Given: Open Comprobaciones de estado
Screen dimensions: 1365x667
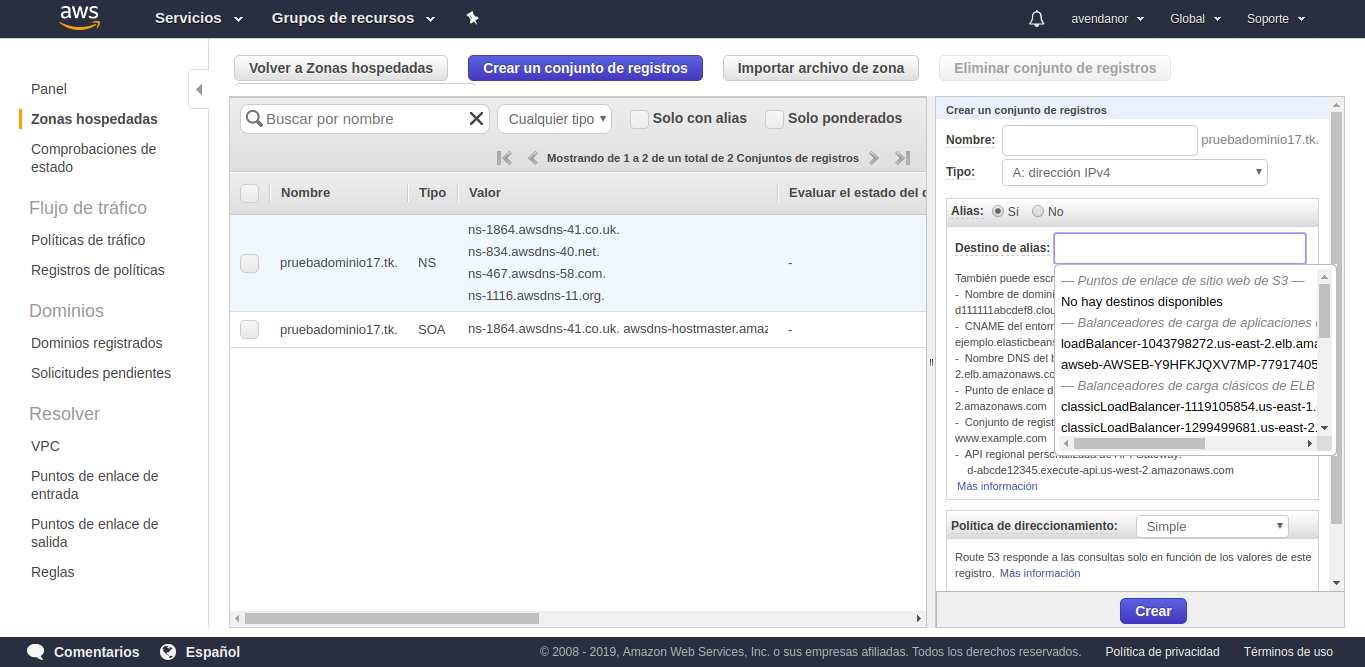Looking at the screenshot, I should 94,158.
